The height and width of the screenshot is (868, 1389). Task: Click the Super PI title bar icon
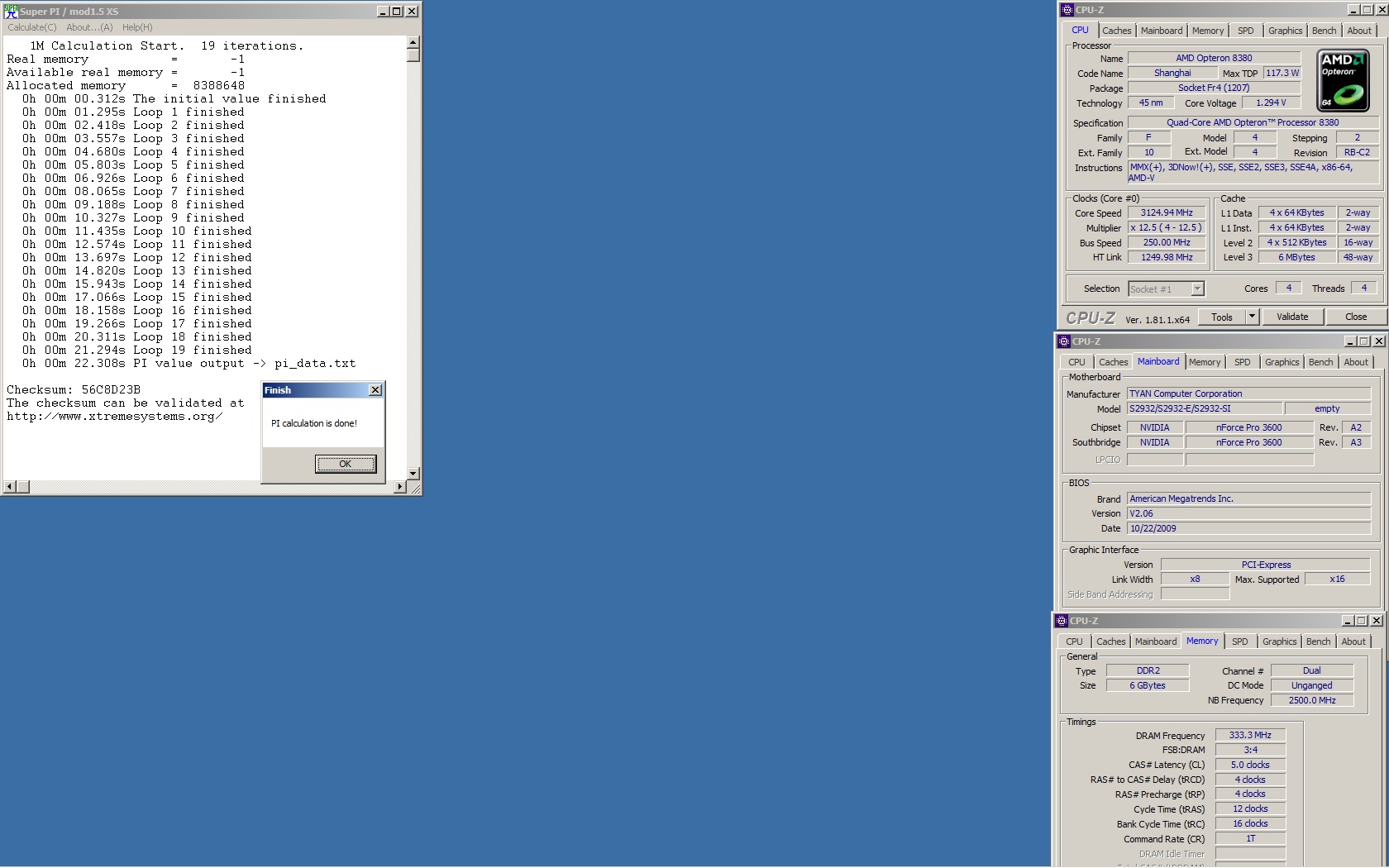point(11,11)
